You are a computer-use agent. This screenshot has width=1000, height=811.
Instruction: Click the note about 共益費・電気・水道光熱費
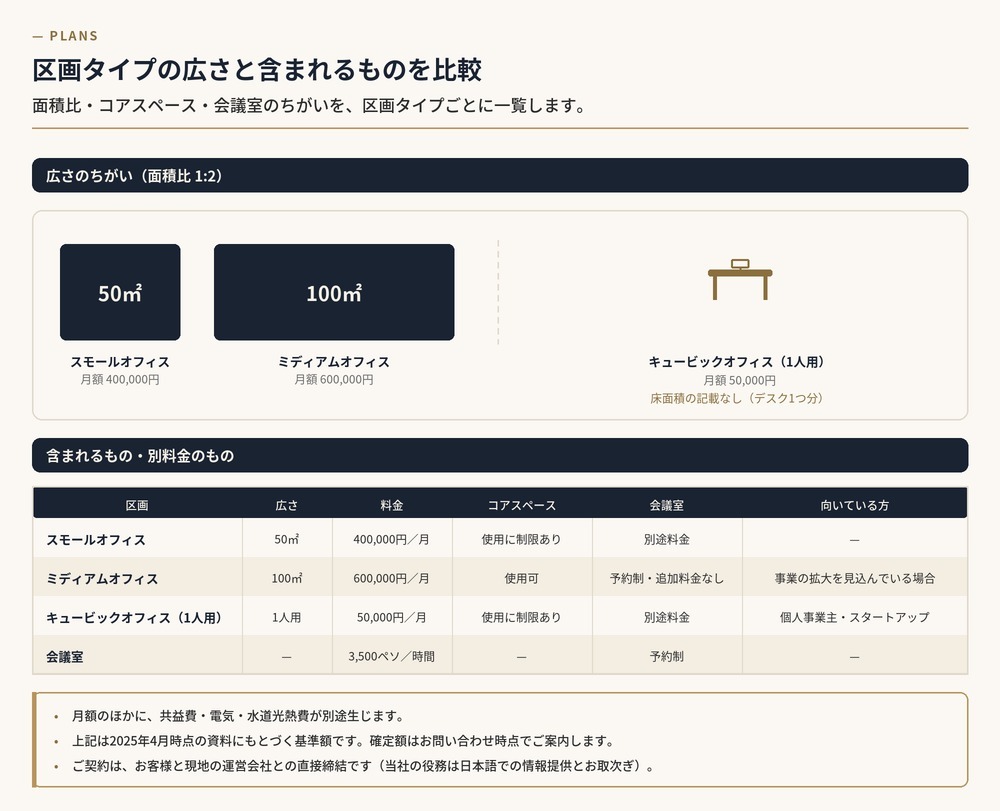point(239,716)
